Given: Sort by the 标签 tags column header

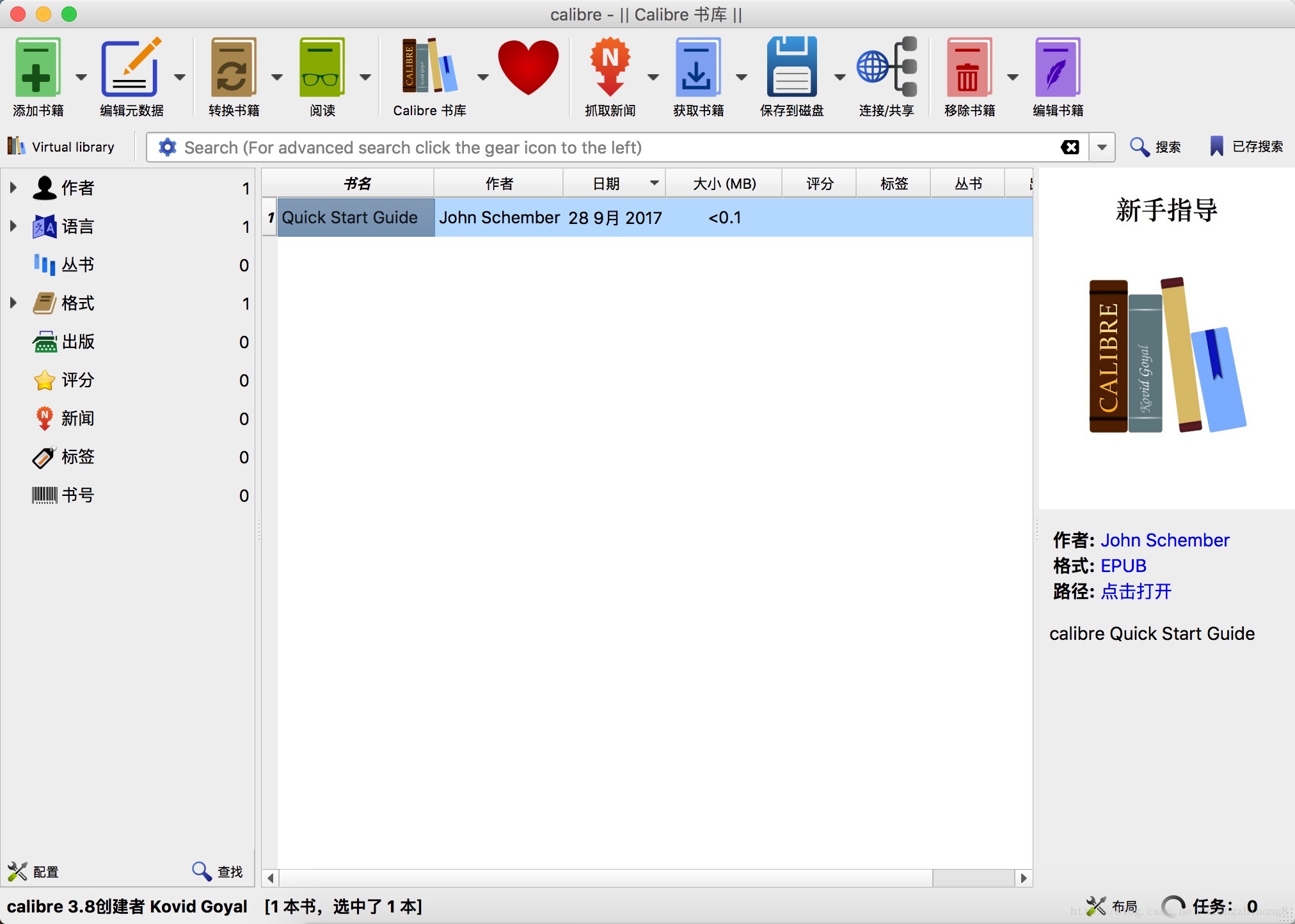Looking at the screenshot, I should pyautogui.click(x=894, y=184).
